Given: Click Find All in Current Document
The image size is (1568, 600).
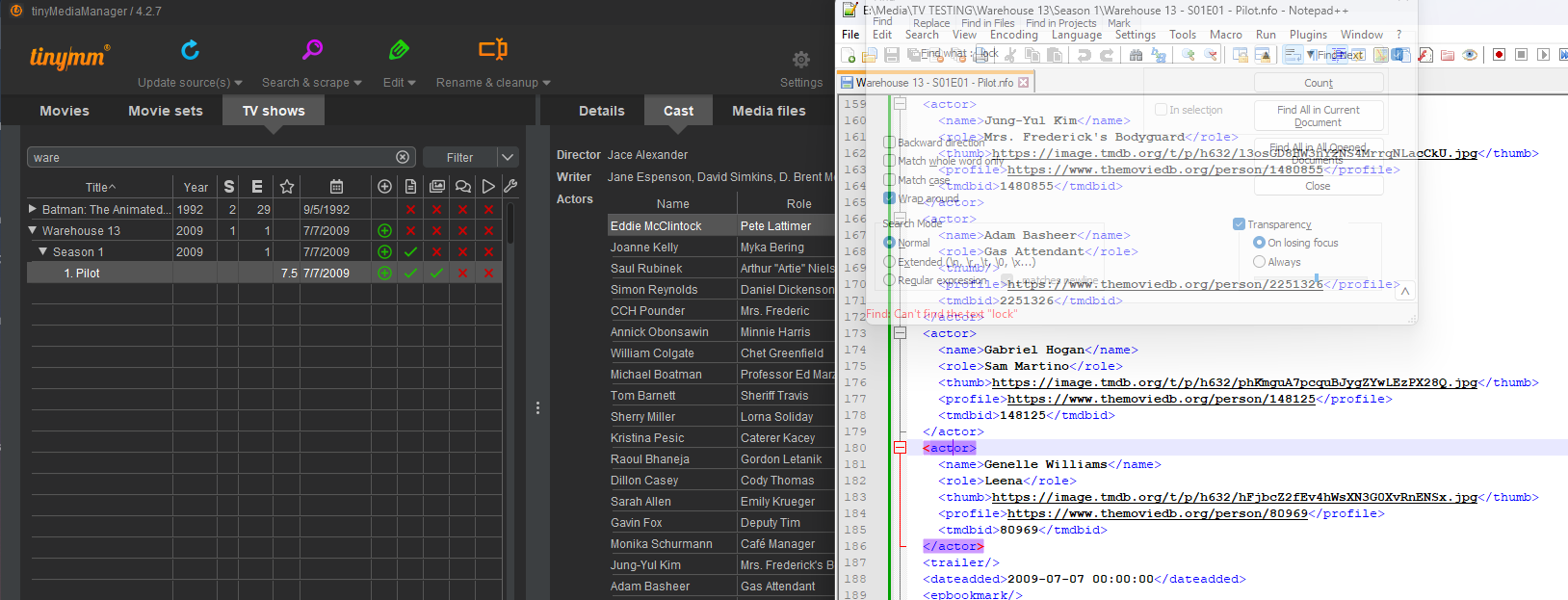Looking at the screenshot, I should 1318,116.
